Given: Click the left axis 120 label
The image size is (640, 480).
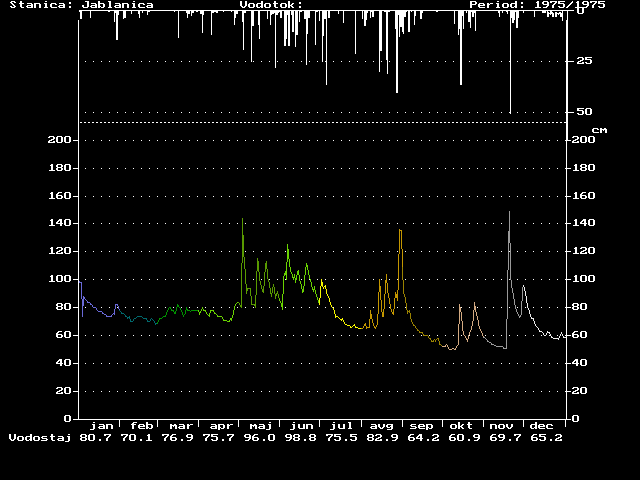Looking at the screenshot, I should [60, 251].
